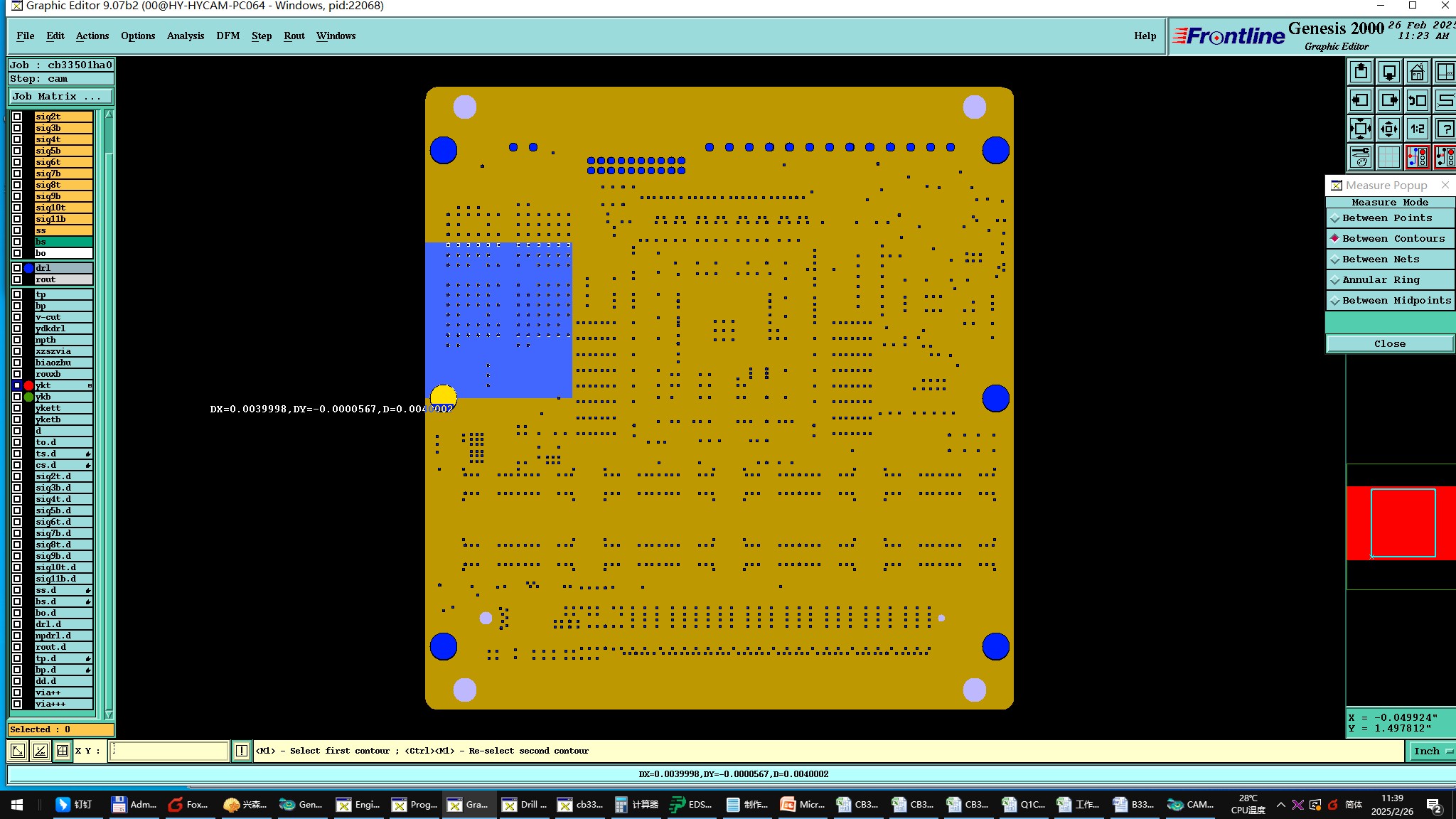
Task: Click the pan left arrow icon
Action: tap(1360, 100)
